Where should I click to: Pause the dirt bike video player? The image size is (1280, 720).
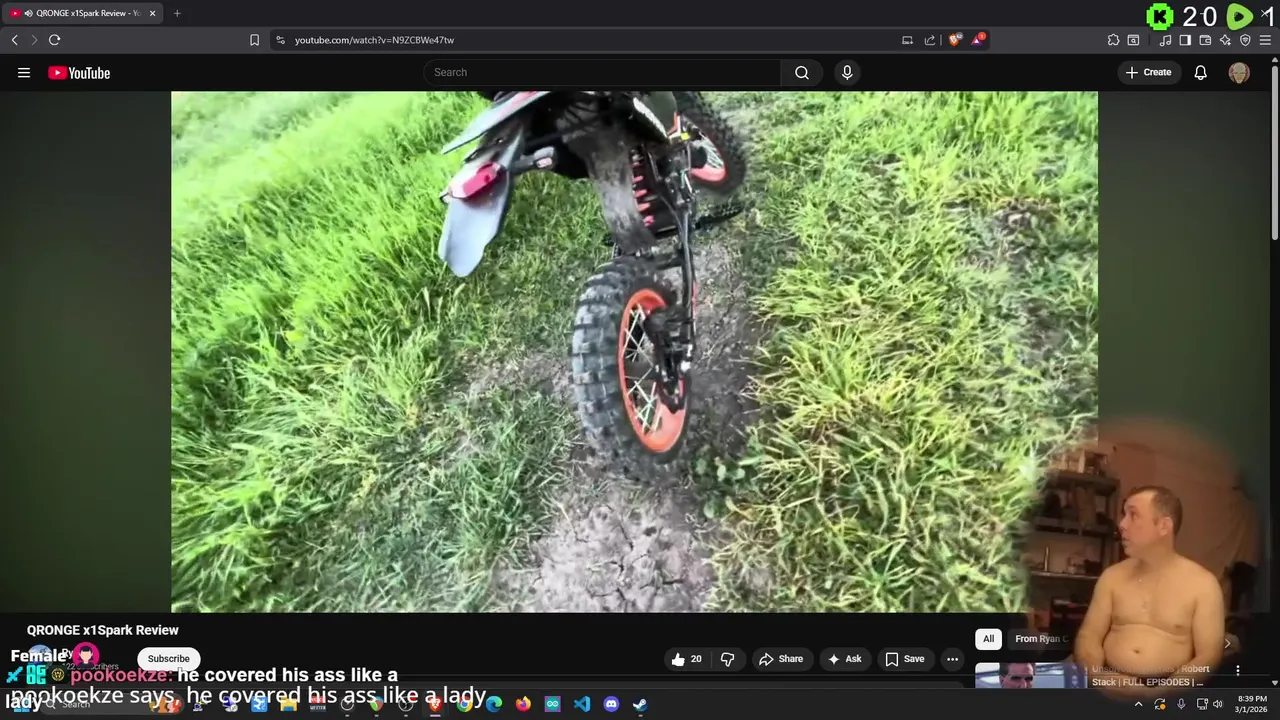[x=634, y=351]
